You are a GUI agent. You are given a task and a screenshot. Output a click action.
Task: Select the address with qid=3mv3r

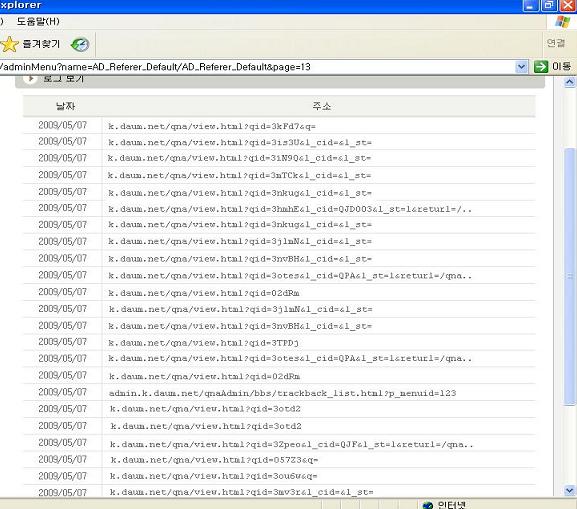coord(241,492)
